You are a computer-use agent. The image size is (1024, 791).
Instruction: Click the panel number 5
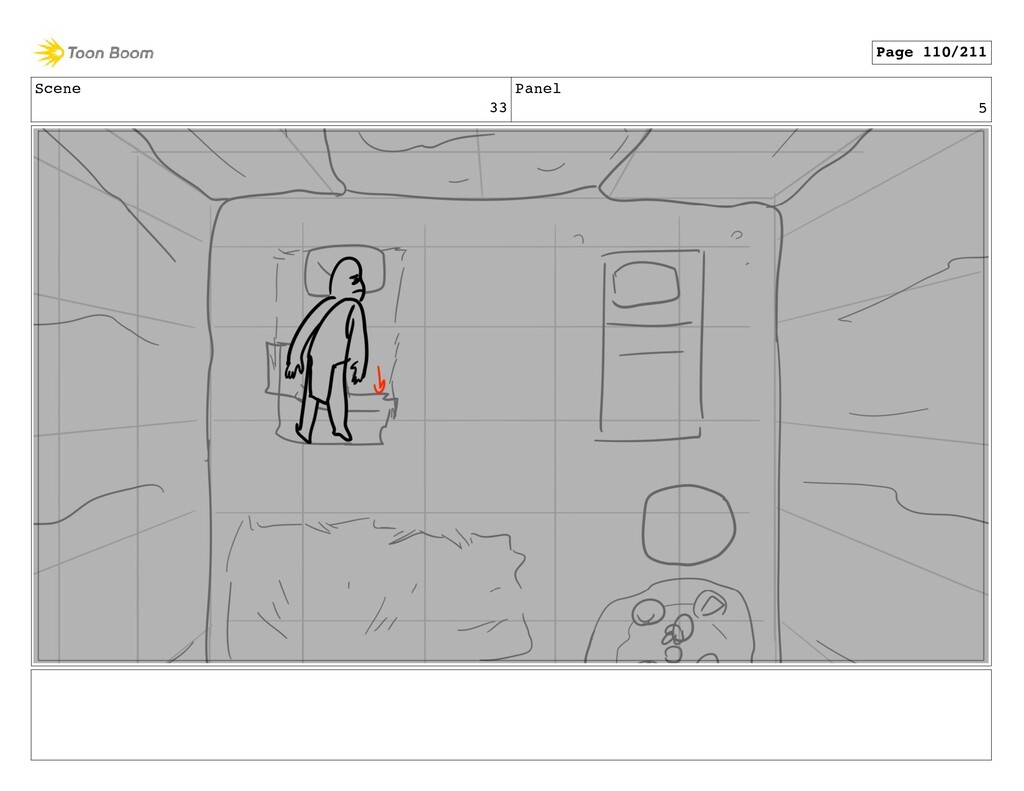point(982,108)
